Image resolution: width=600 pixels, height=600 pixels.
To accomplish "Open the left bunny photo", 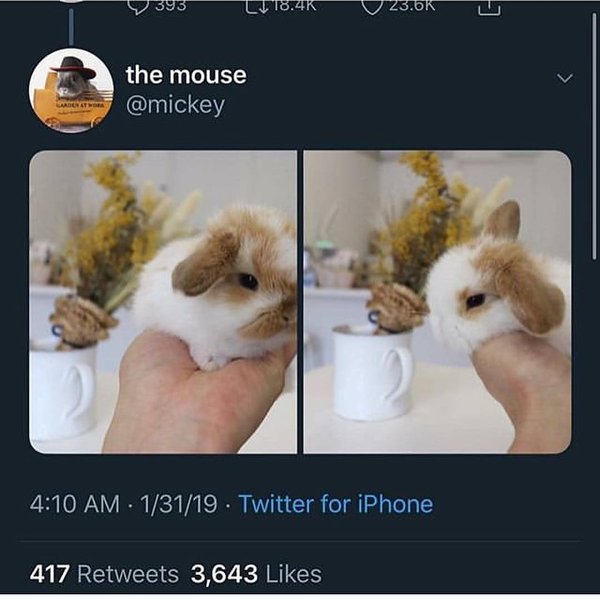I will pos(163,302).
